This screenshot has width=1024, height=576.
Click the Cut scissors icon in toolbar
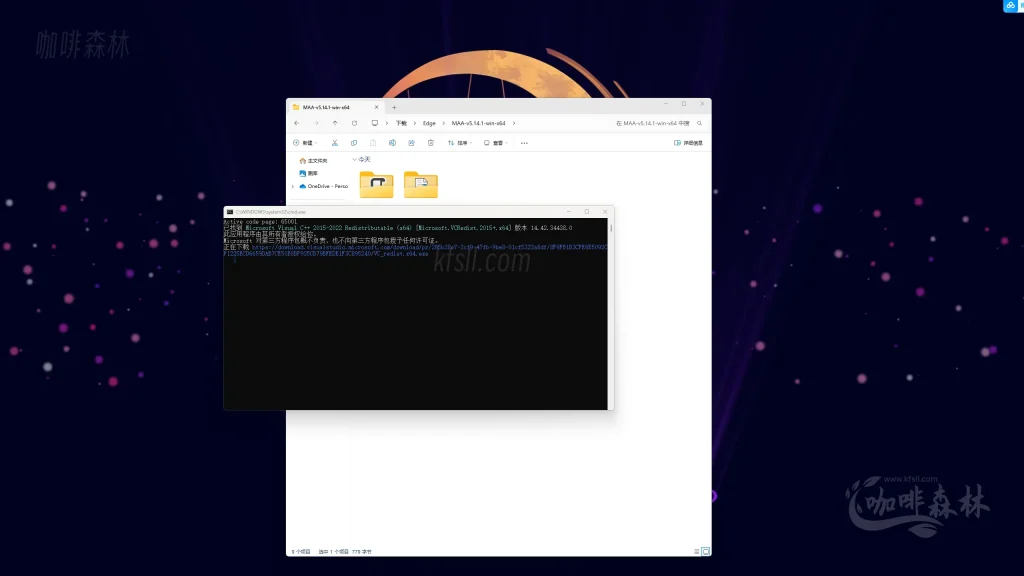(x=335, y=143)
